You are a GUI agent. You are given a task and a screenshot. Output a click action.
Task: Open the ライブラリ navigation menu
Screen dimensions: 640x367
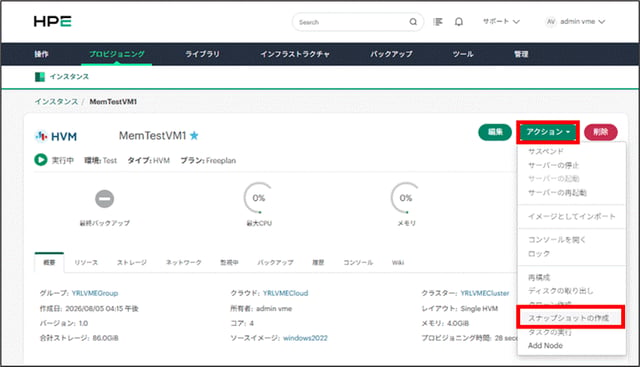pos(202,54)
